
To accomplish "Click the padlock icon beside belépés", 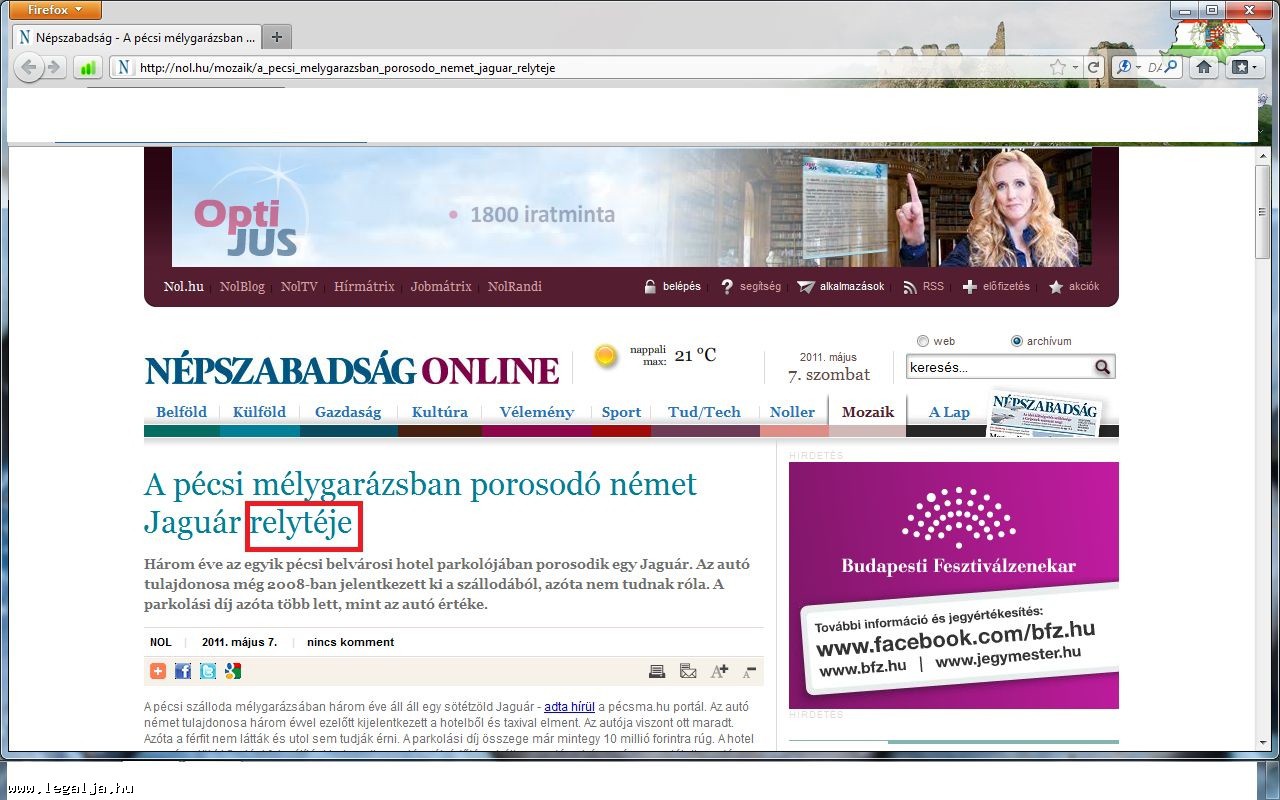I will (650, 287).
